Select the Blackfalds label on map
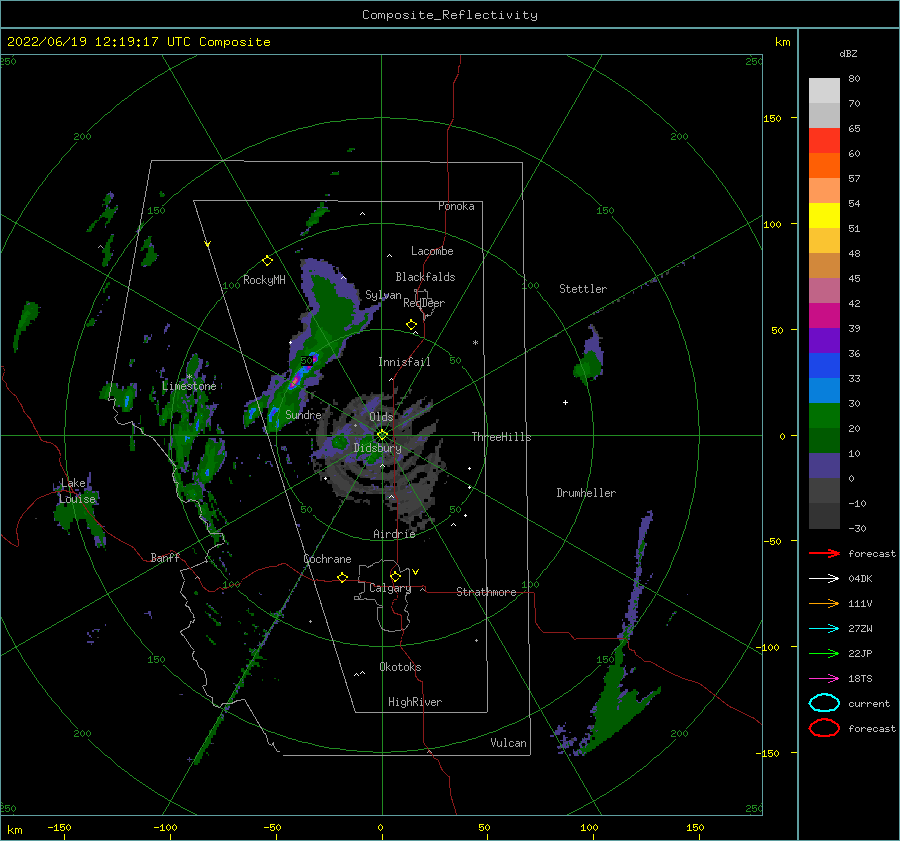Screen dimensions: 900x841 (x=425, y=277)
